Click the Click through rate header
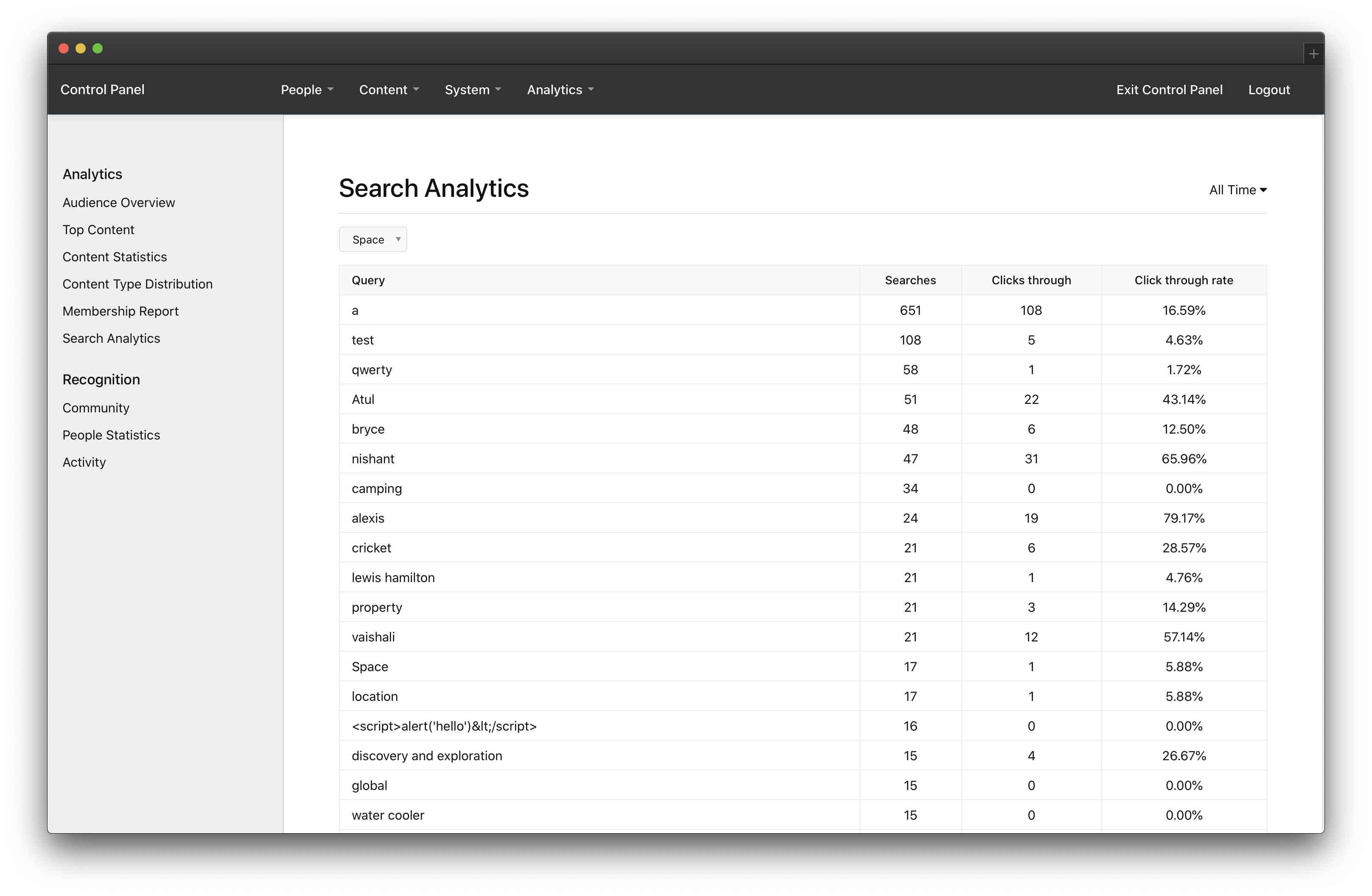The image size is (1372, 896). [1184, 280]
